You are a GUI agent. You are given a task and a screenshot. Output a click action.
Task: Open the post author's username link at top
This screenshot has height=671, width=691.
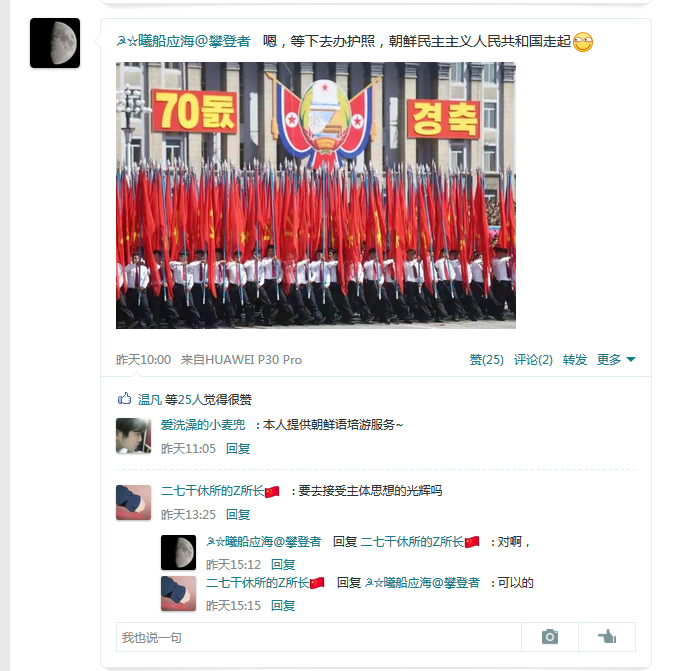pyautogui.click(x=183, y=41)
